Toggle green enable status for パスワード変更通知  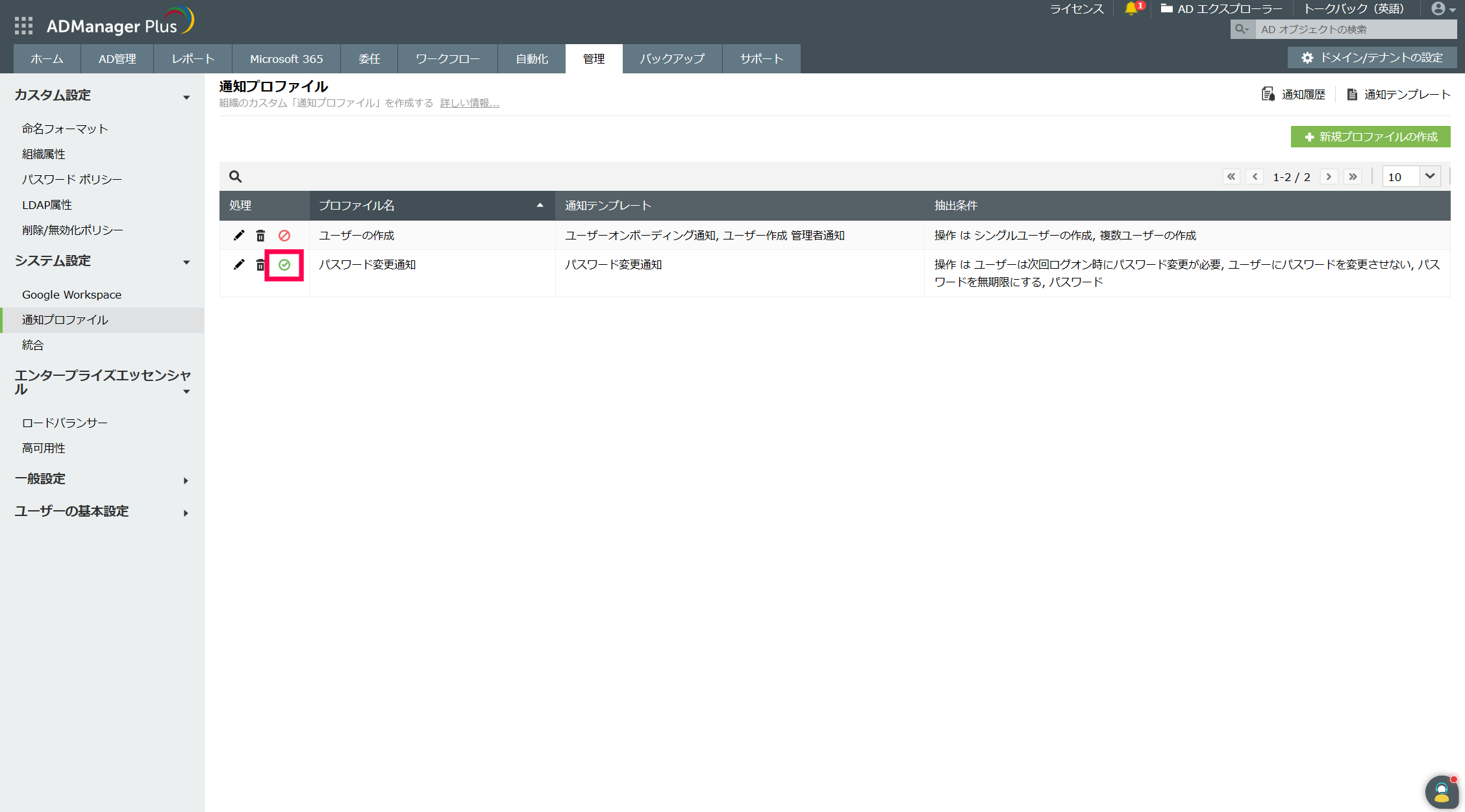click(284, 265)
